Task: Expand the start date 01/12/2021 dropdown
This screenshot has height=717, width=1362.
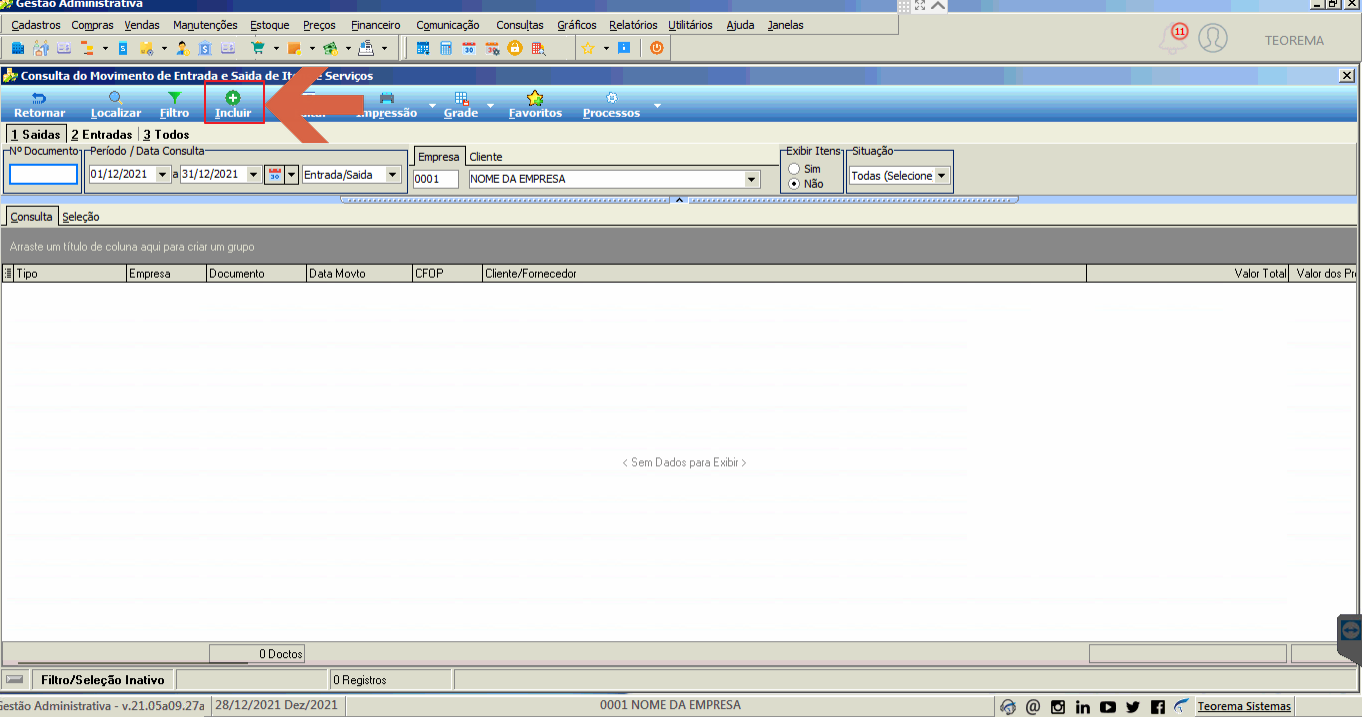Action: [164, 175]
